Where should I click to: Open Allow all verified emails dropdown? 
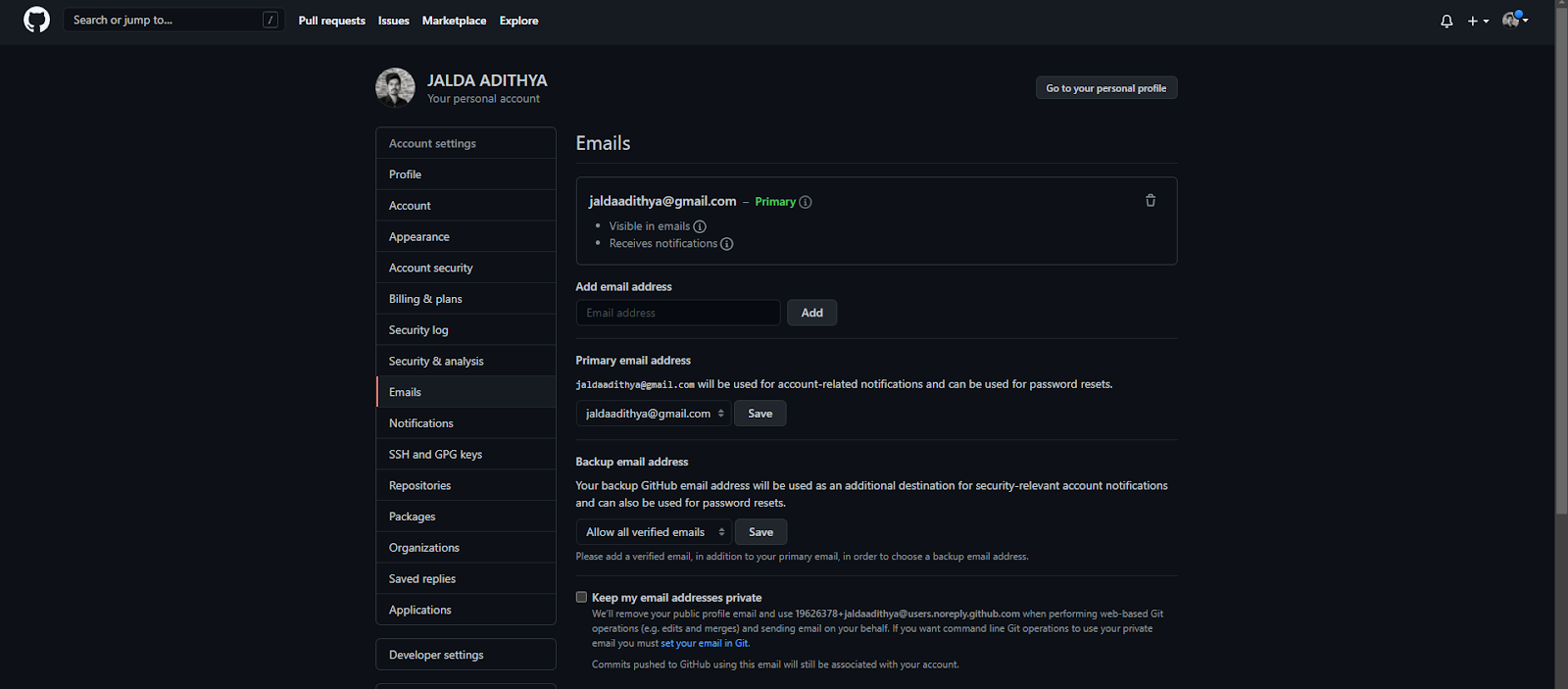pos(654,532)
